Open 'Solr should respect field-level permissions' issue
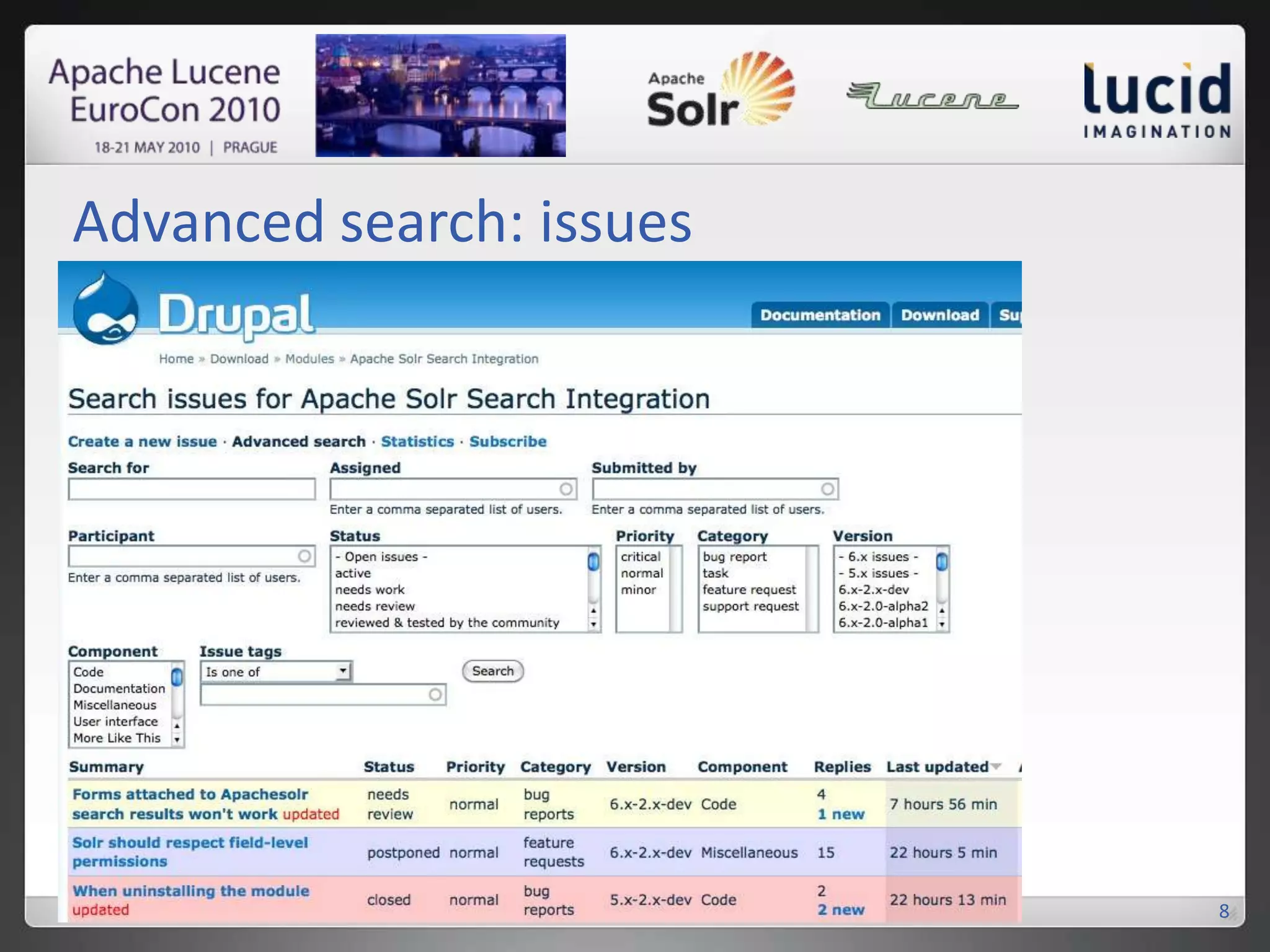 point(190,852)
